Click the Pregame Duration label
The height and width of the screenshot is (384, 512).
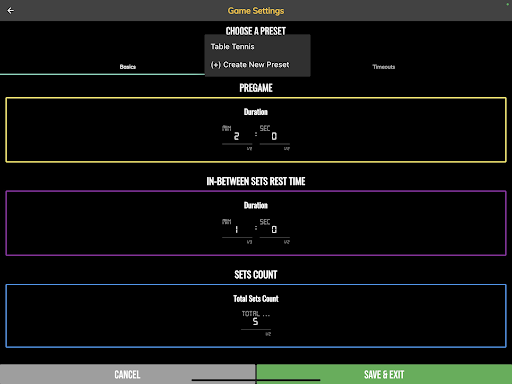(256, 112)
